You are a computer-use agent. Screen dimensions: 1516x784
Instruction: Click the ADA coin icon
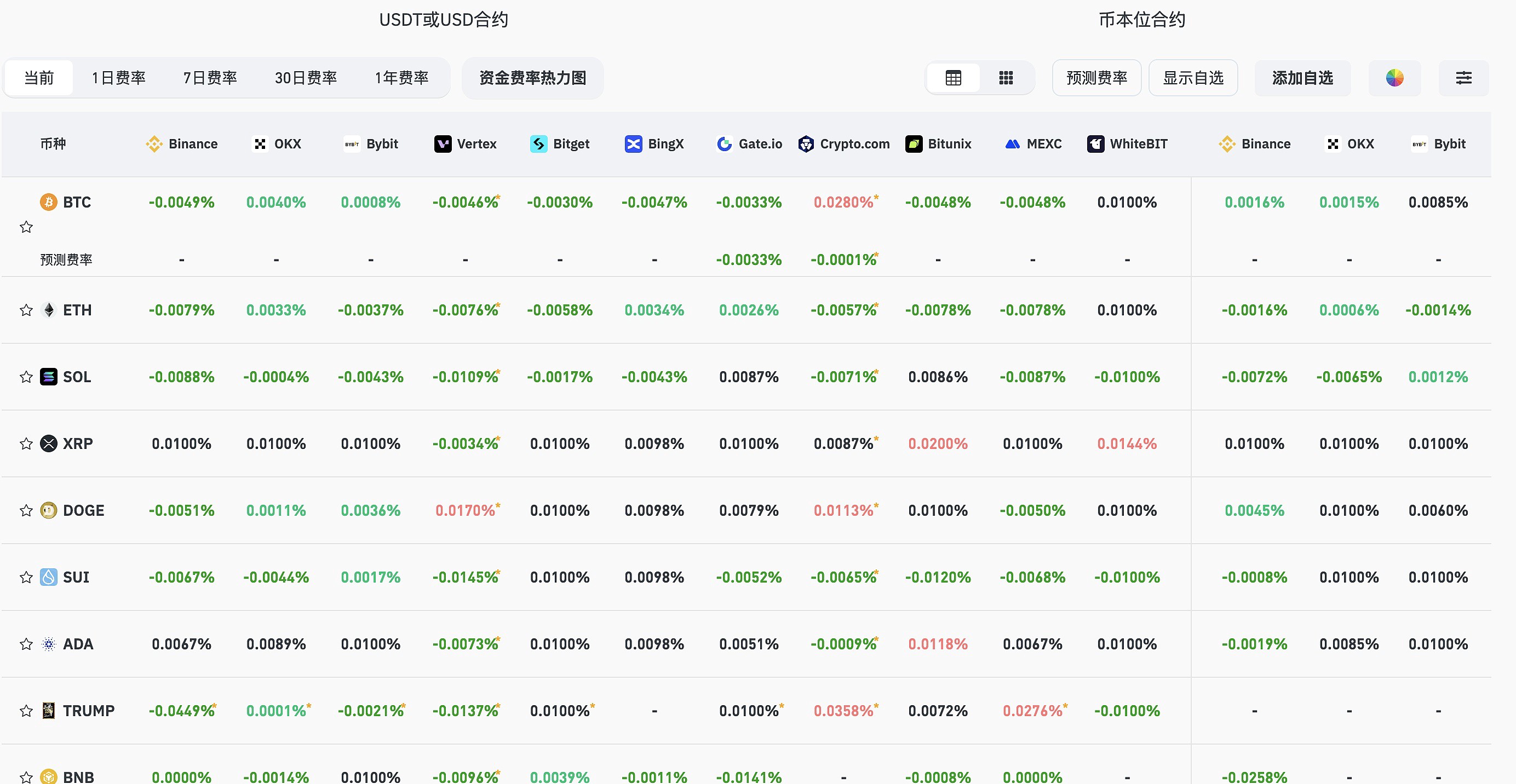[48, 644]
